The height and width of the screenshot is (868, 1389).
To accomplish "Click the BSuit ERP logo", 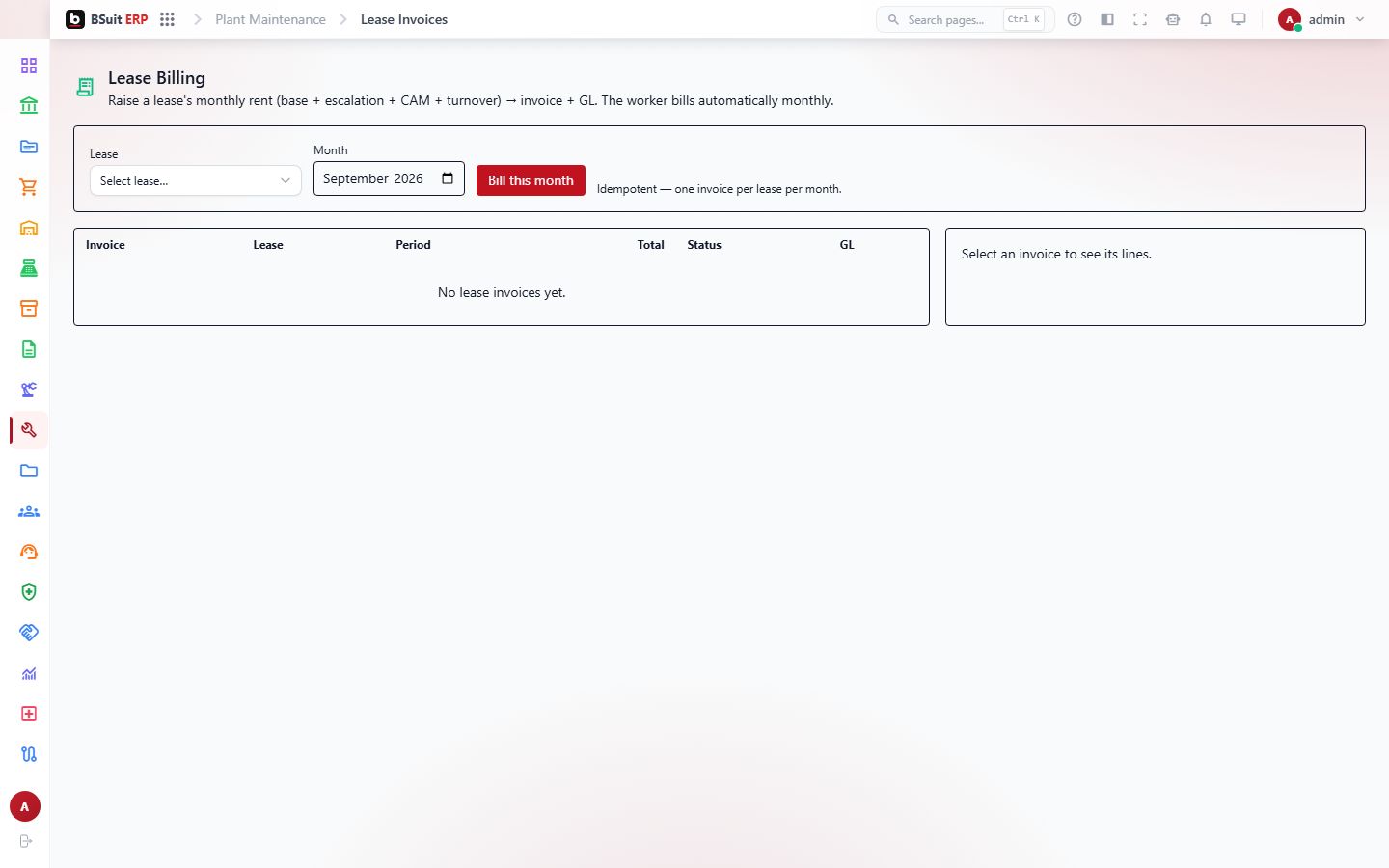I will tap(107, 19).
